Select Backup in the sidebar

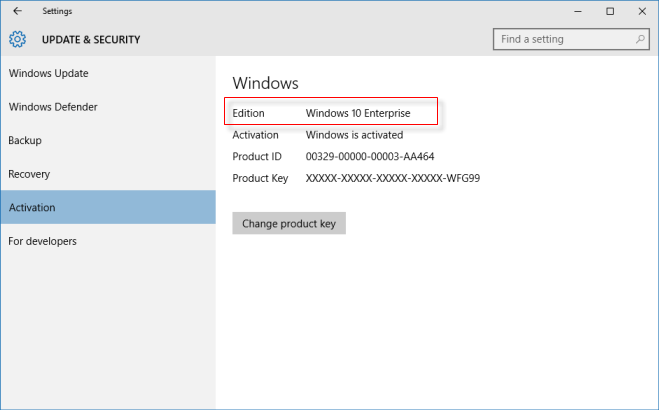[x=108, y=140]
